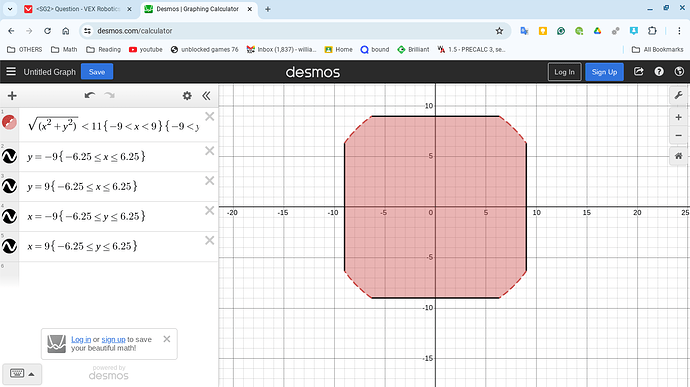Open the Share Graph icon
The width and height of the screenshot is (690, 387).
point(638,71)
